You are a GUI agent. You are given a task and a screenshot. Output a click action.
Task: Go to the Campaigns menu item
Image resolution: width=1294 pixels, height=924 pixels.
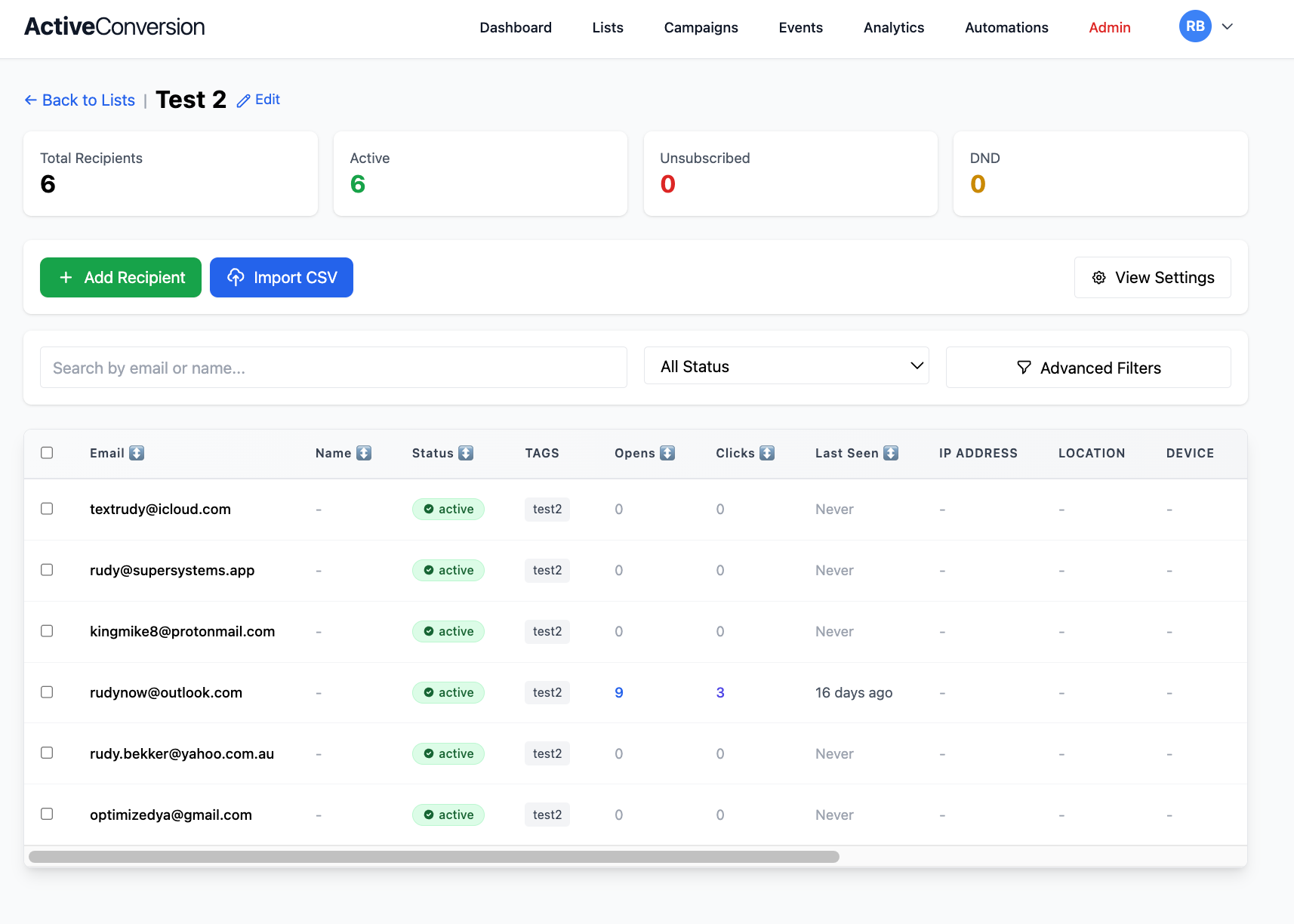pyautogui.click(x=701, y=28)
